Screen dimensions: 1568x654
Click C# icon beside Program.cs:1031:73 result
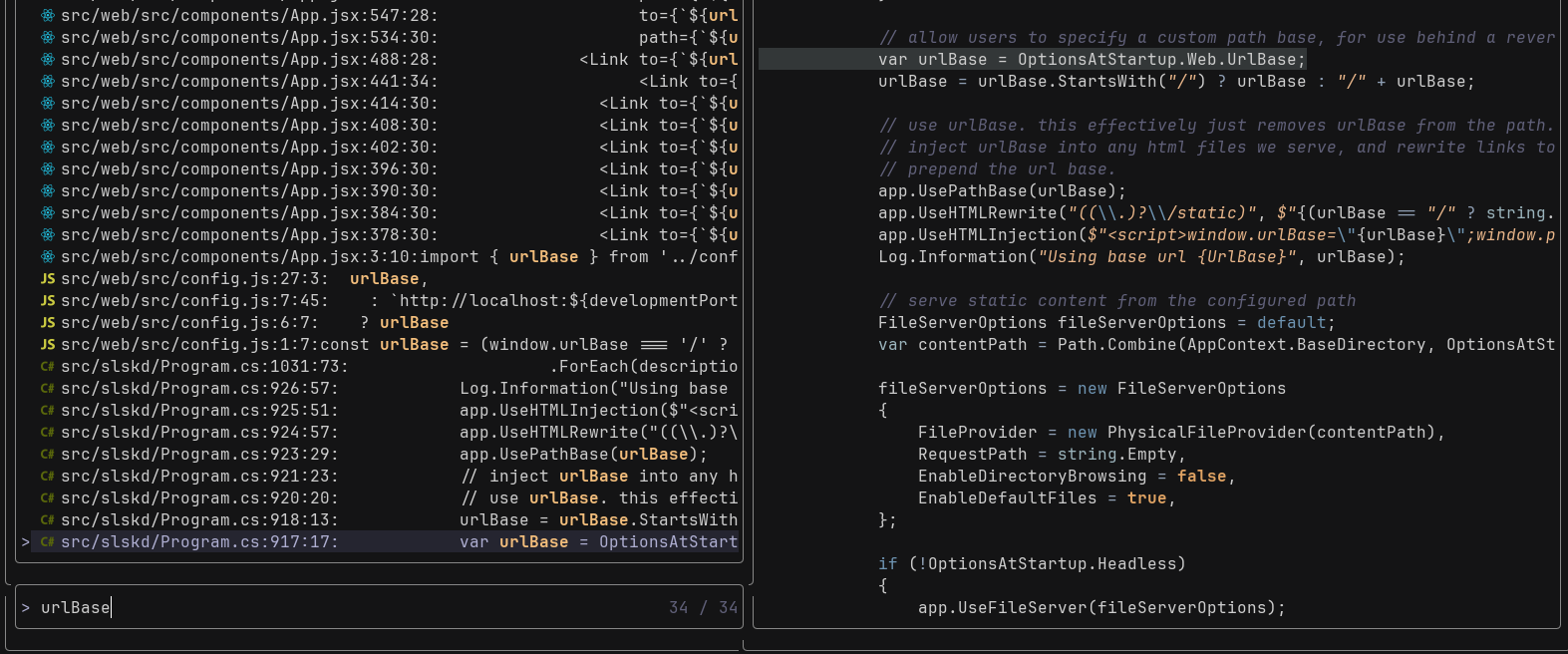point(48,367)
